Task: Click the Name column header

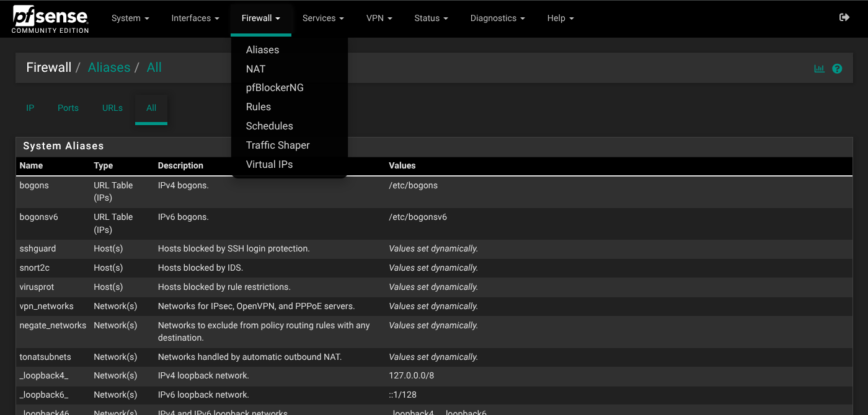Action: click(31, 165)
